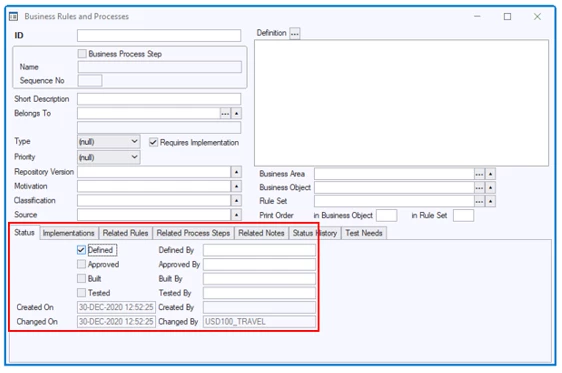Click the Approved By field
Viewport: 562px width, 373px height.
(259, 264)
